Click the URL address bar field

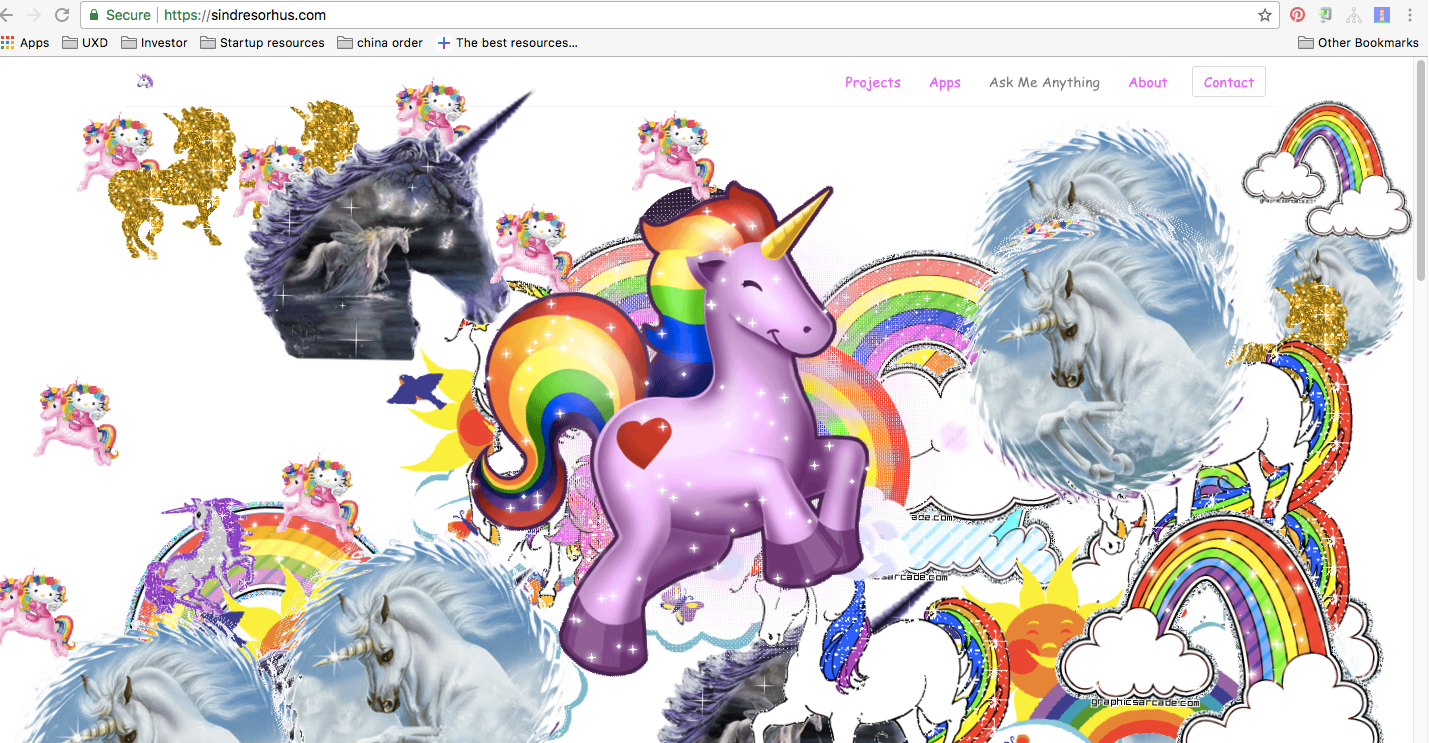coord(680,15)
